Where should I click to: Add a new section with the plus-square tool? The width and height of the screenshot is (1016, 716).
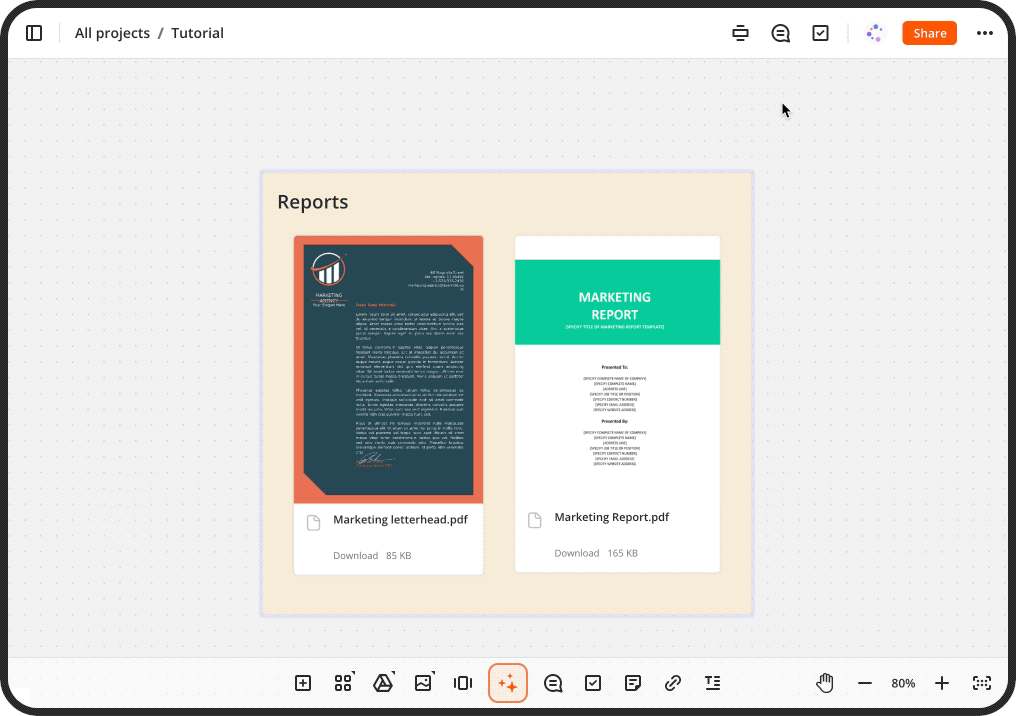303,683
